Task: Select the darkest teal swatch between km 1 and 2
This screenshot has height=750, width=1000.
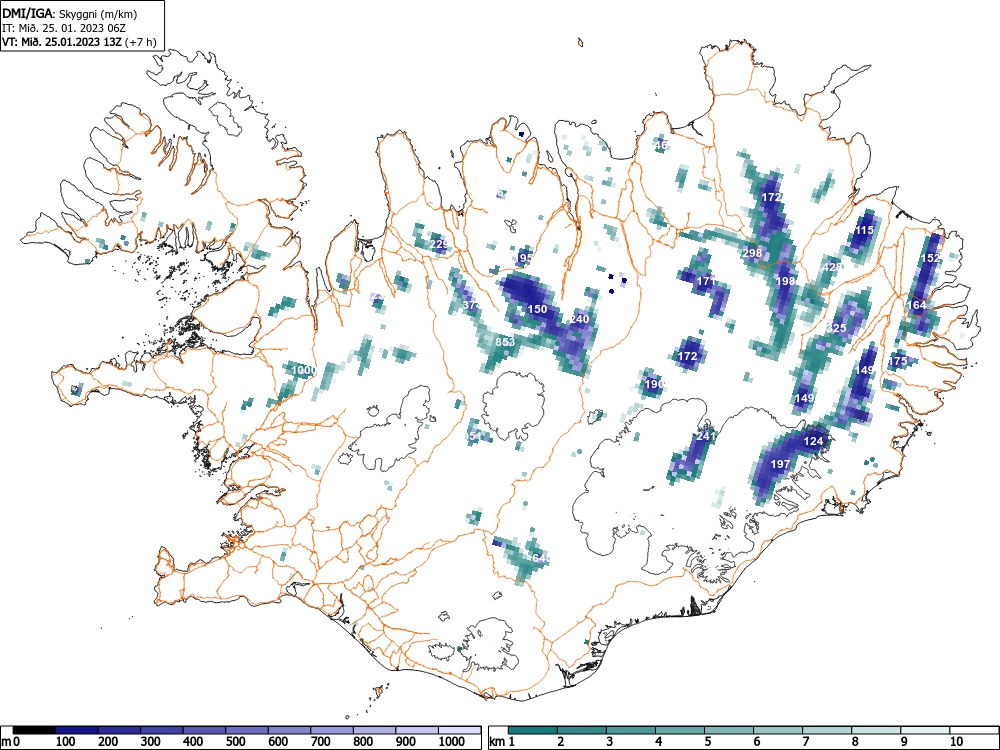Action: point(533,730)
